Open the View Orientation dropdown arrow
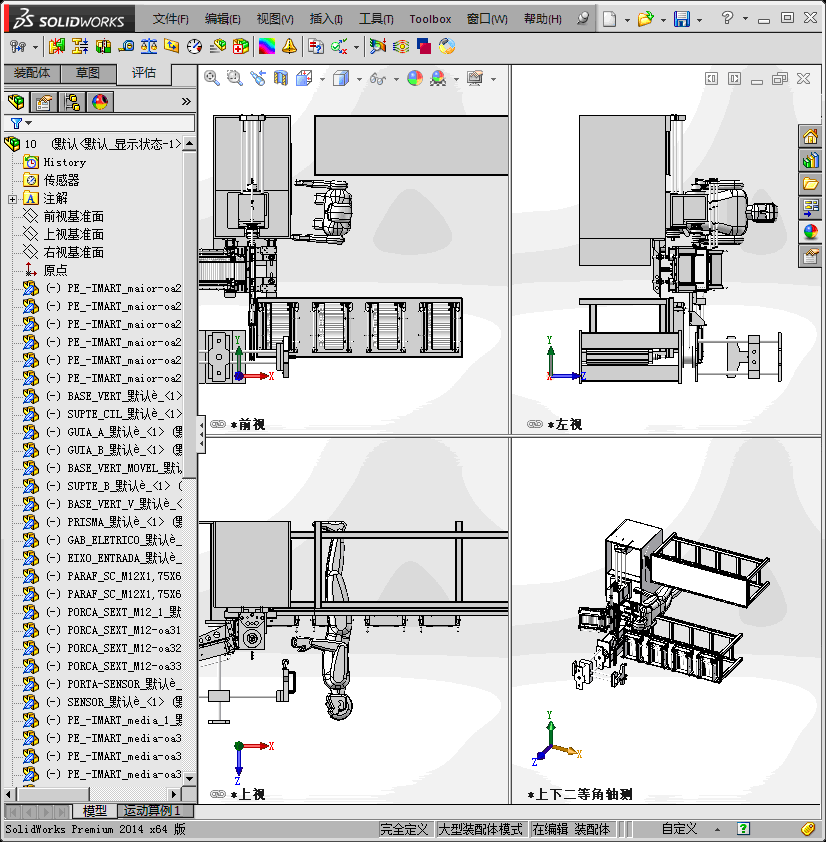Viewport: 826px width, 842px height. tap(322, 79)
